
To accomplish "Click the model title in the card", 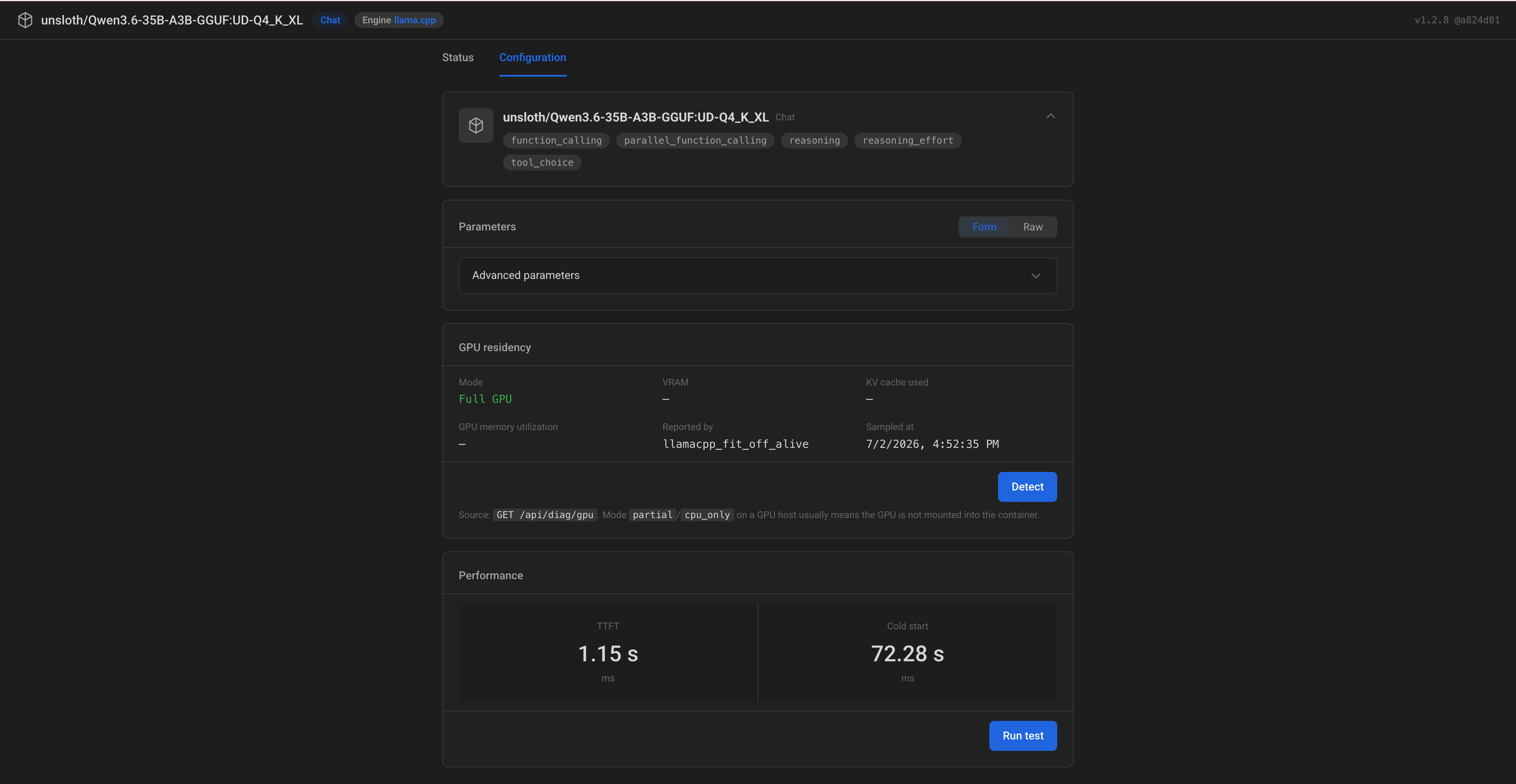I will (635, 117).
